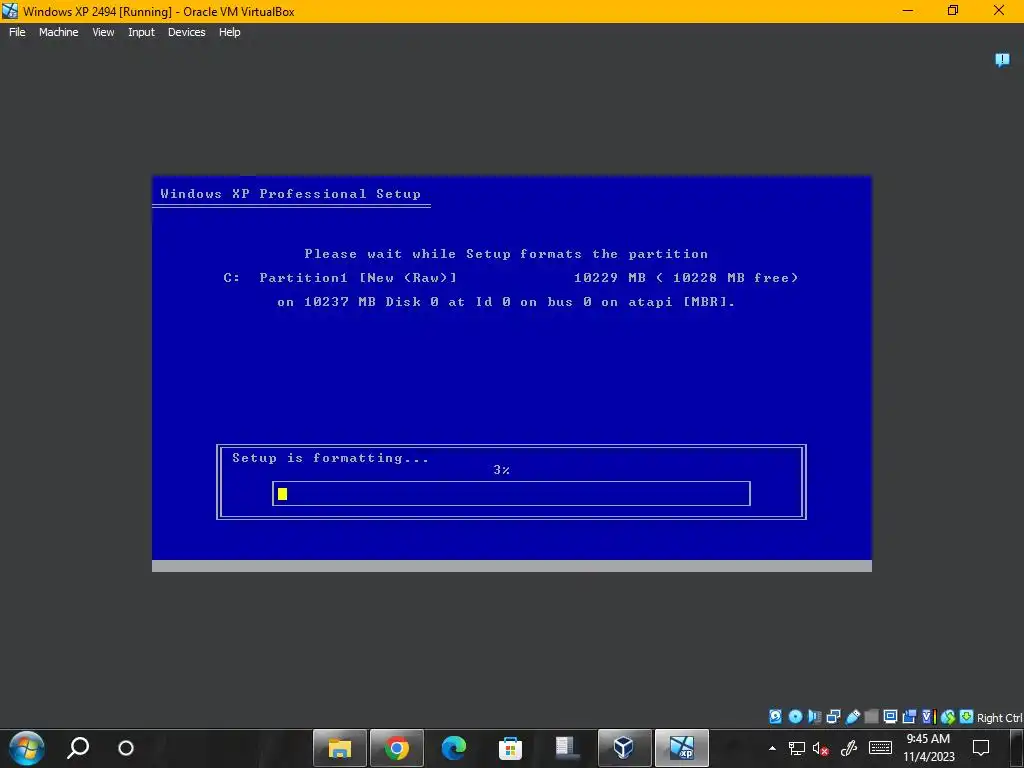1024x768 pixels.
Task: Show hidden system tray icons
Action: [772, 748]
